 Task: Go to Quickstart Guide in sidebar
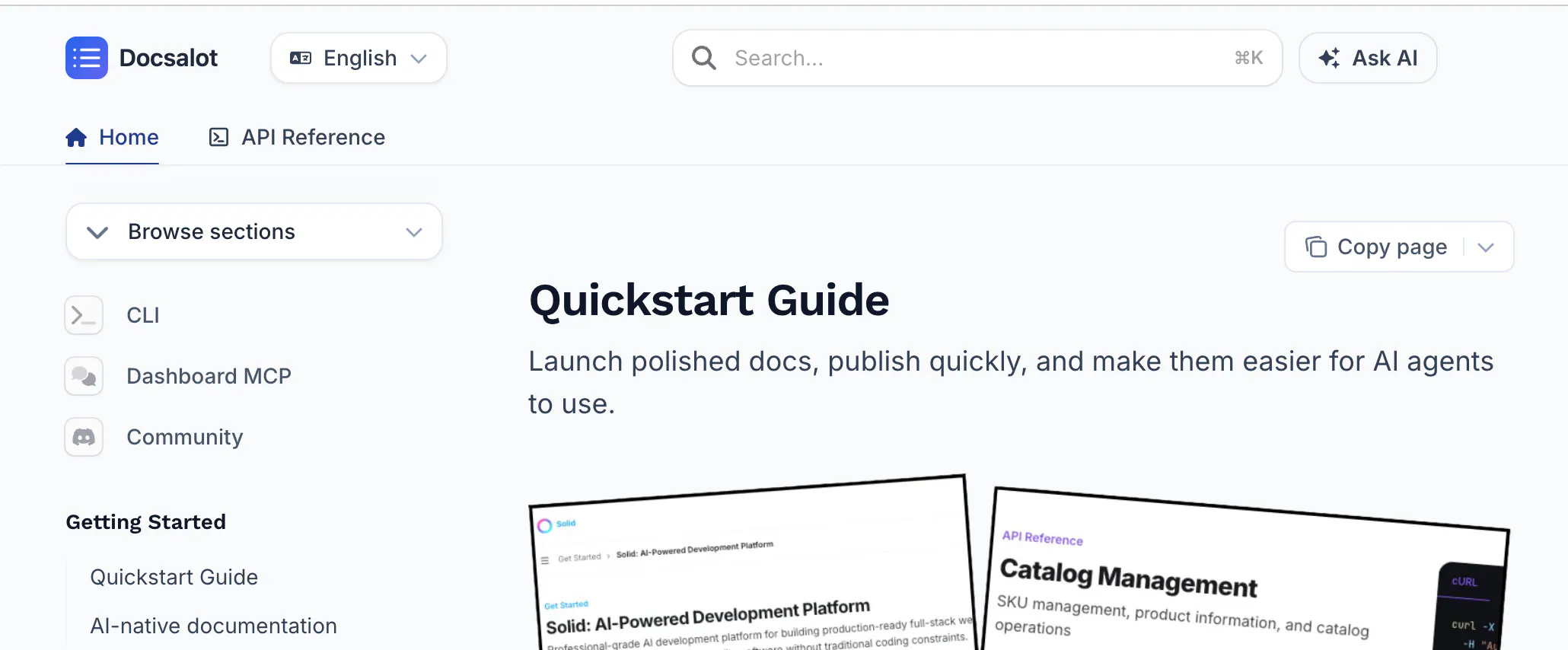[174, 577]
